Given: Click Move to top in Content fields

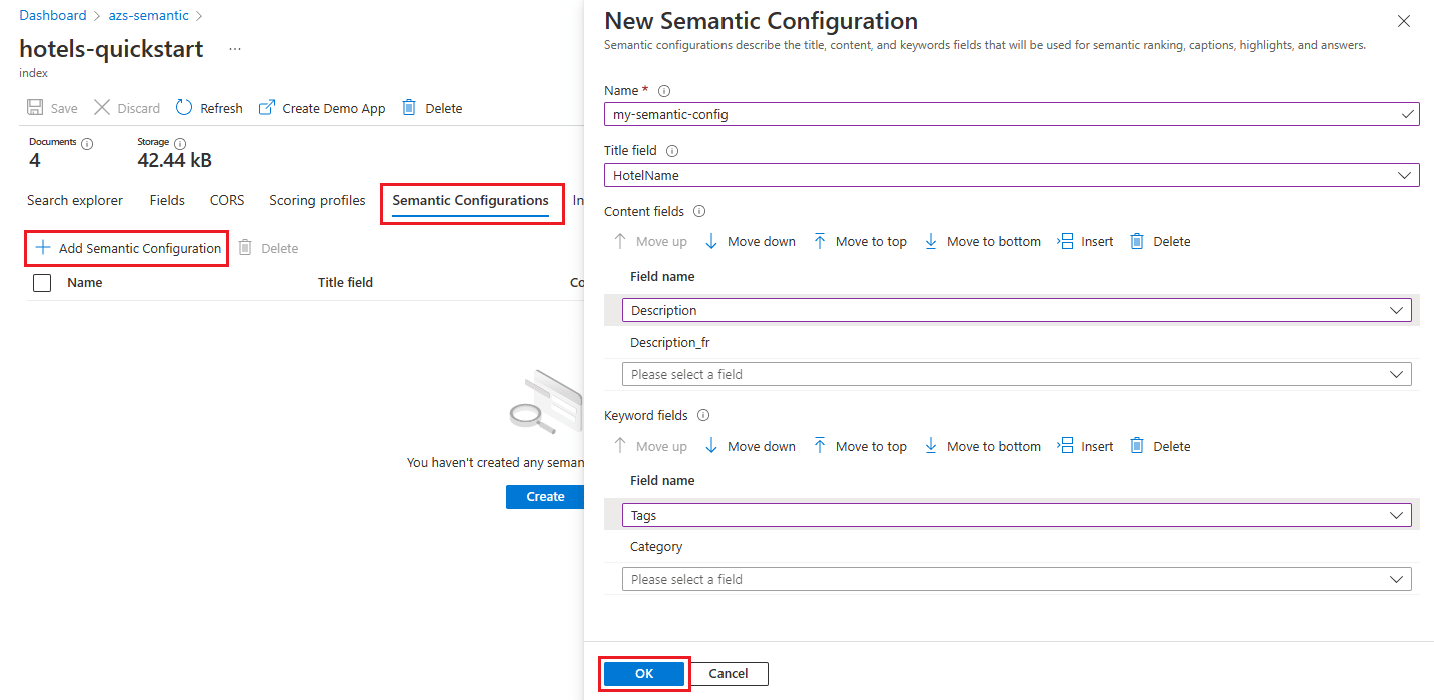Looking at the screenshot, I should pyautogui.click(x=859, y=241).
